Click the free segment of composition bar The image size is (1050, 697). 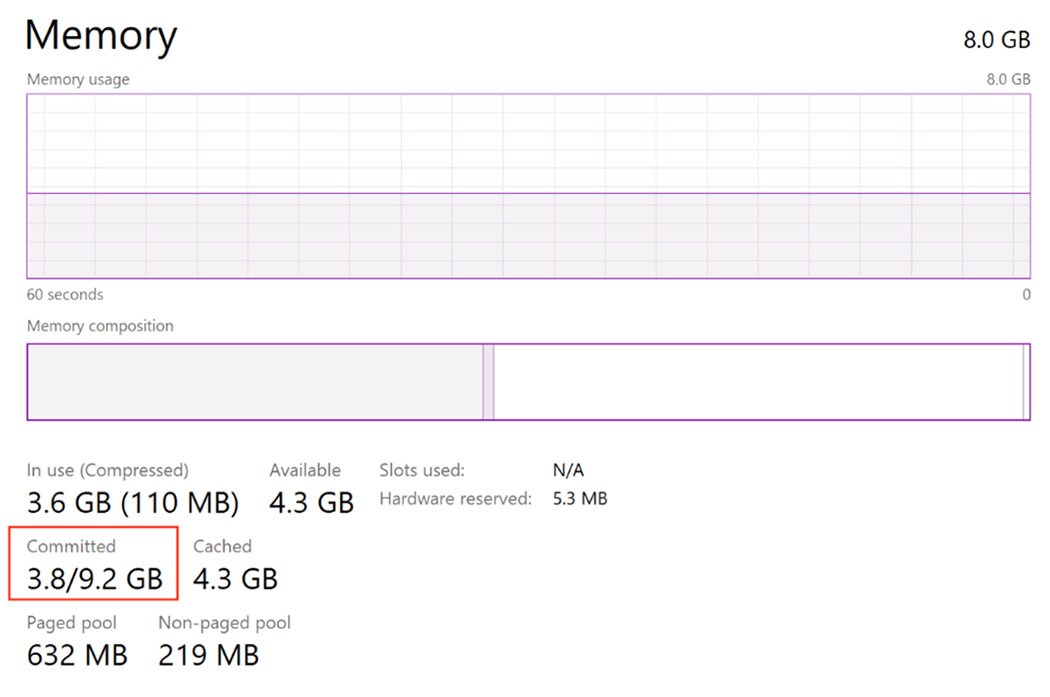[760, 381]
